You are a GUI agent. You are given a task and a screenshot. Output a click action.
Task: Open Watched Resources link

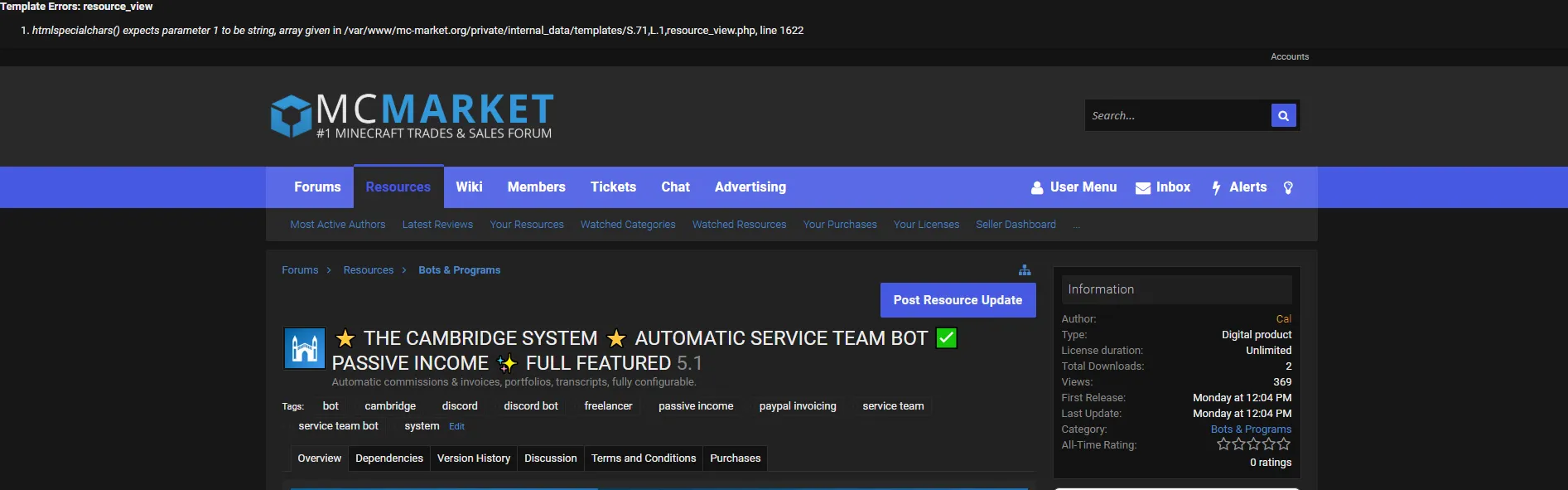pos(740,225)
